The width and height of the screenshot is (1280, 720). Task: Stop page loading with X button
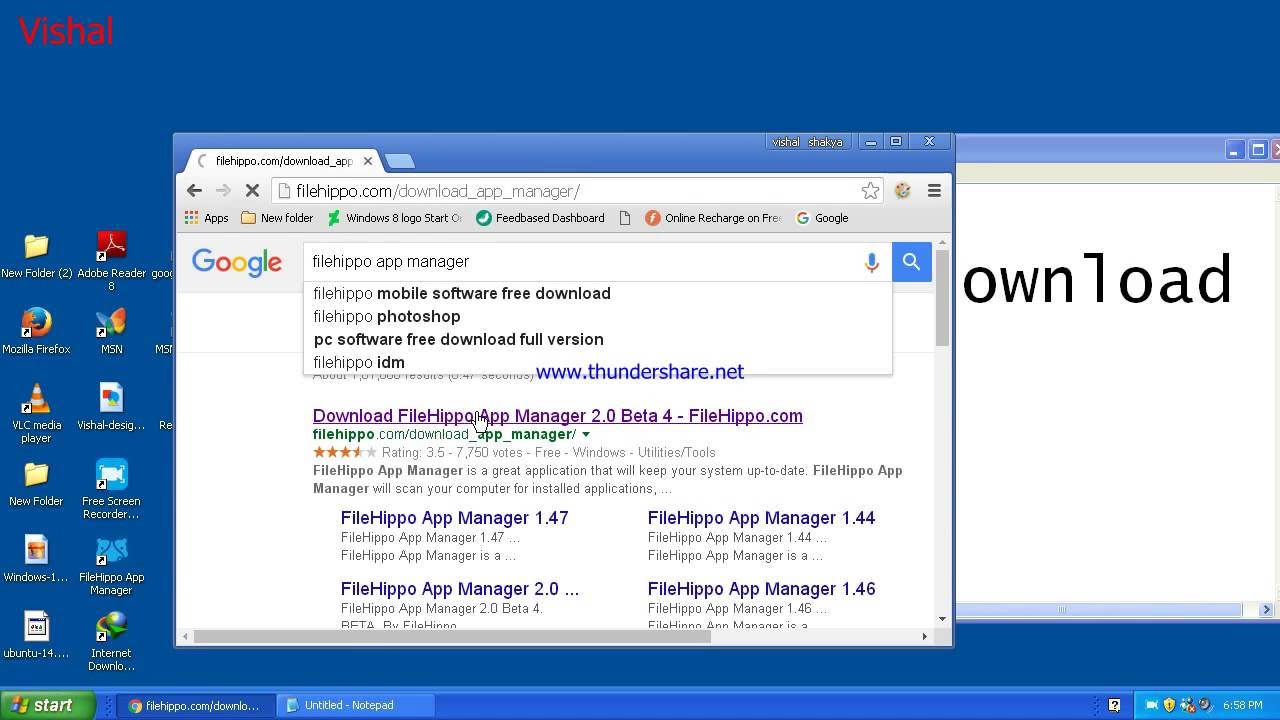pyautogui.click(x=252, y=191)
